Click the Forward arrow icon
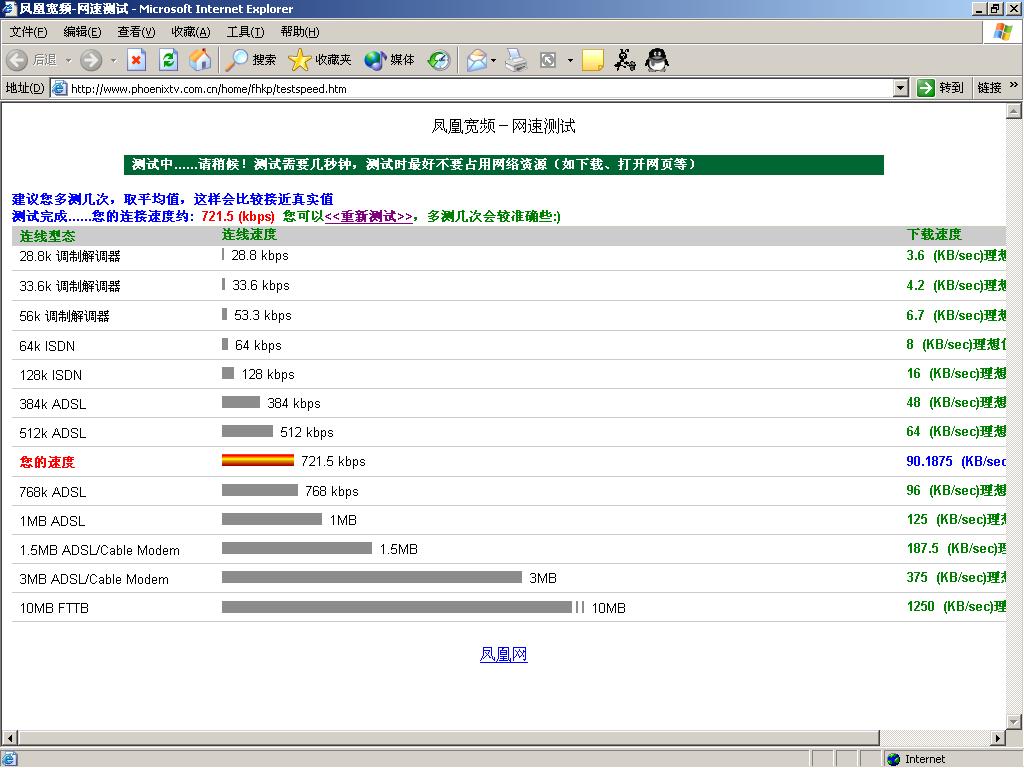Image resolution: width=1024 pixels, height=768 pixels. pyautogui.click(x=91, y=60)
